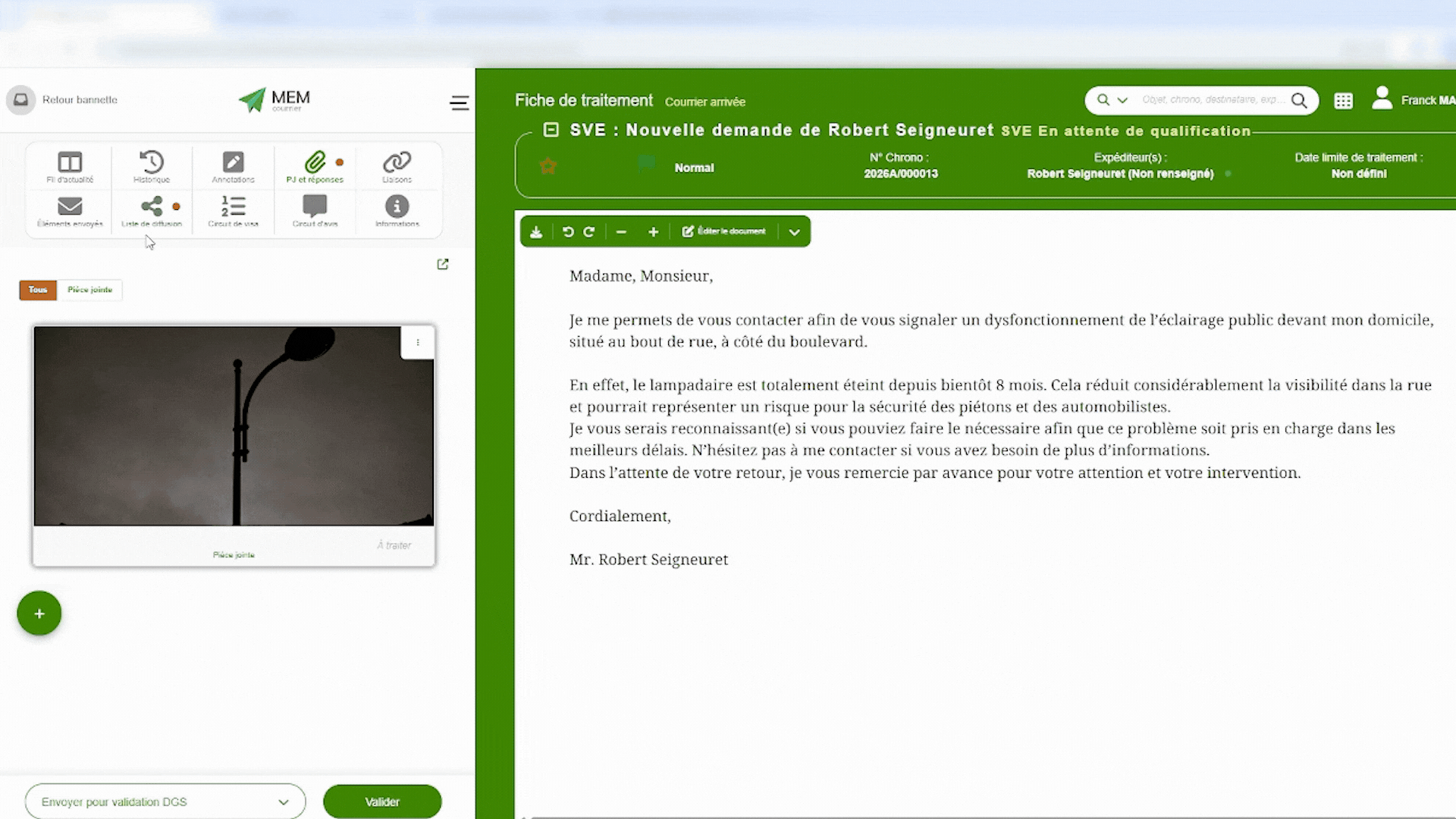Click Retour bannette link
The width and height of the screenshot is (1456, 819).
[80, 100]
